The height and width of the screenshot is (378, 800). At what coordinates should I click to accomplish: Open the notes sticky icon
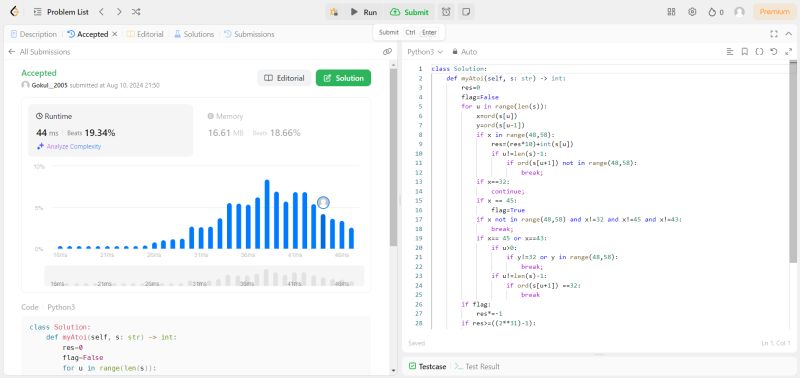point(465,12)
